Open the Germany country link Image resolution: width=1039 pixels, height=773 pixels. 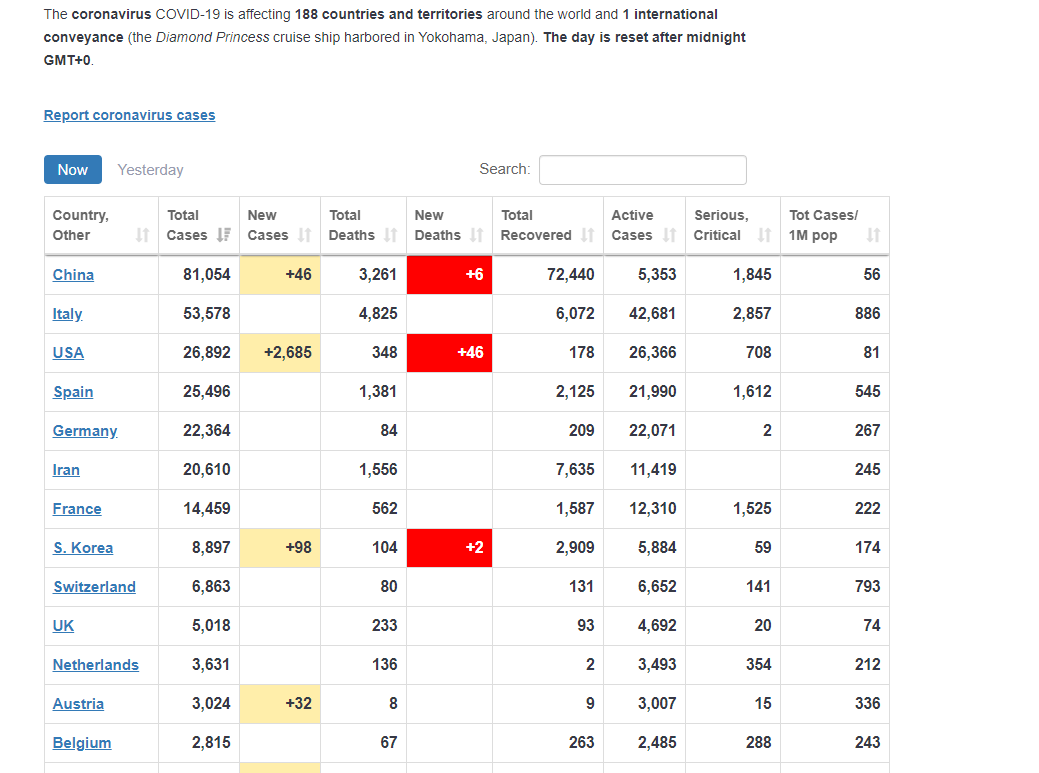85,431
